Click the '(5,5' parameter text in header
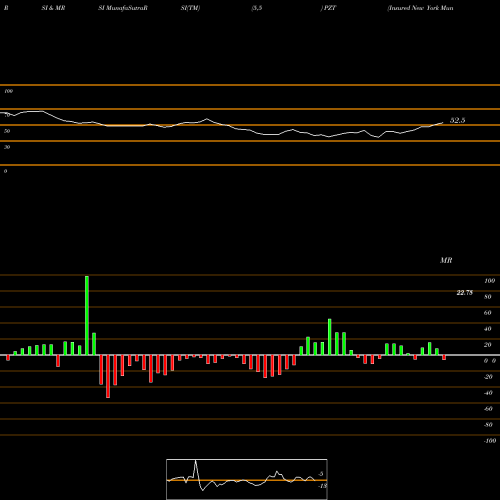 tap(257, 8)
